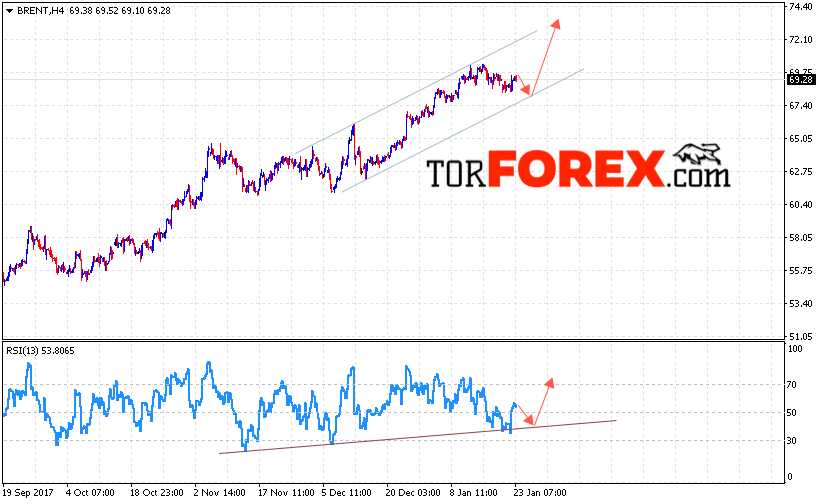The height and width of the screenshot is (504, 824).
Task: Click the RSI 70 level label
Action: [x=791, y=385]
